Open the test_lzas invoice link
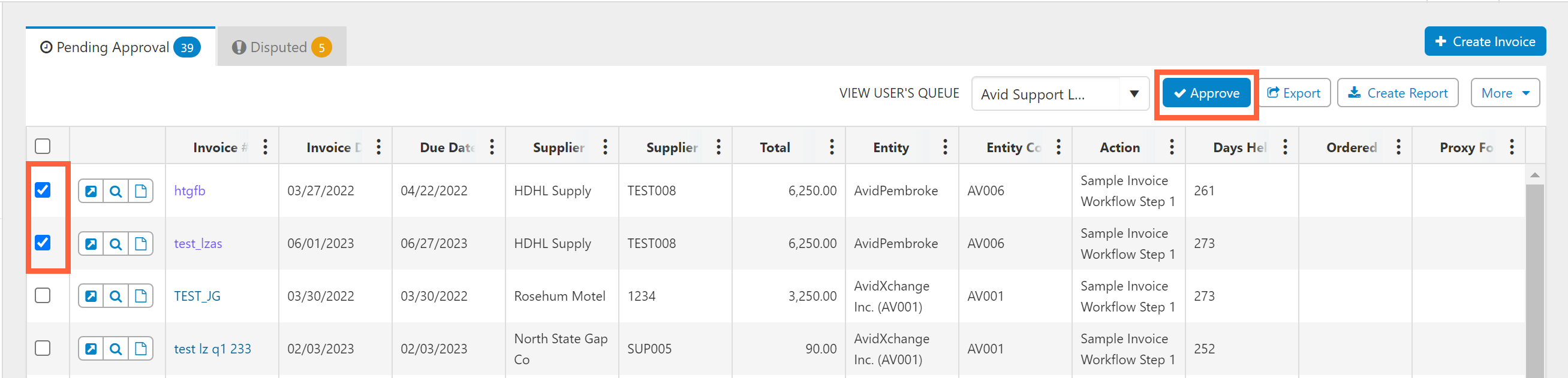The width and height of the screenshot is (1568, 378). tap(198, 244)
